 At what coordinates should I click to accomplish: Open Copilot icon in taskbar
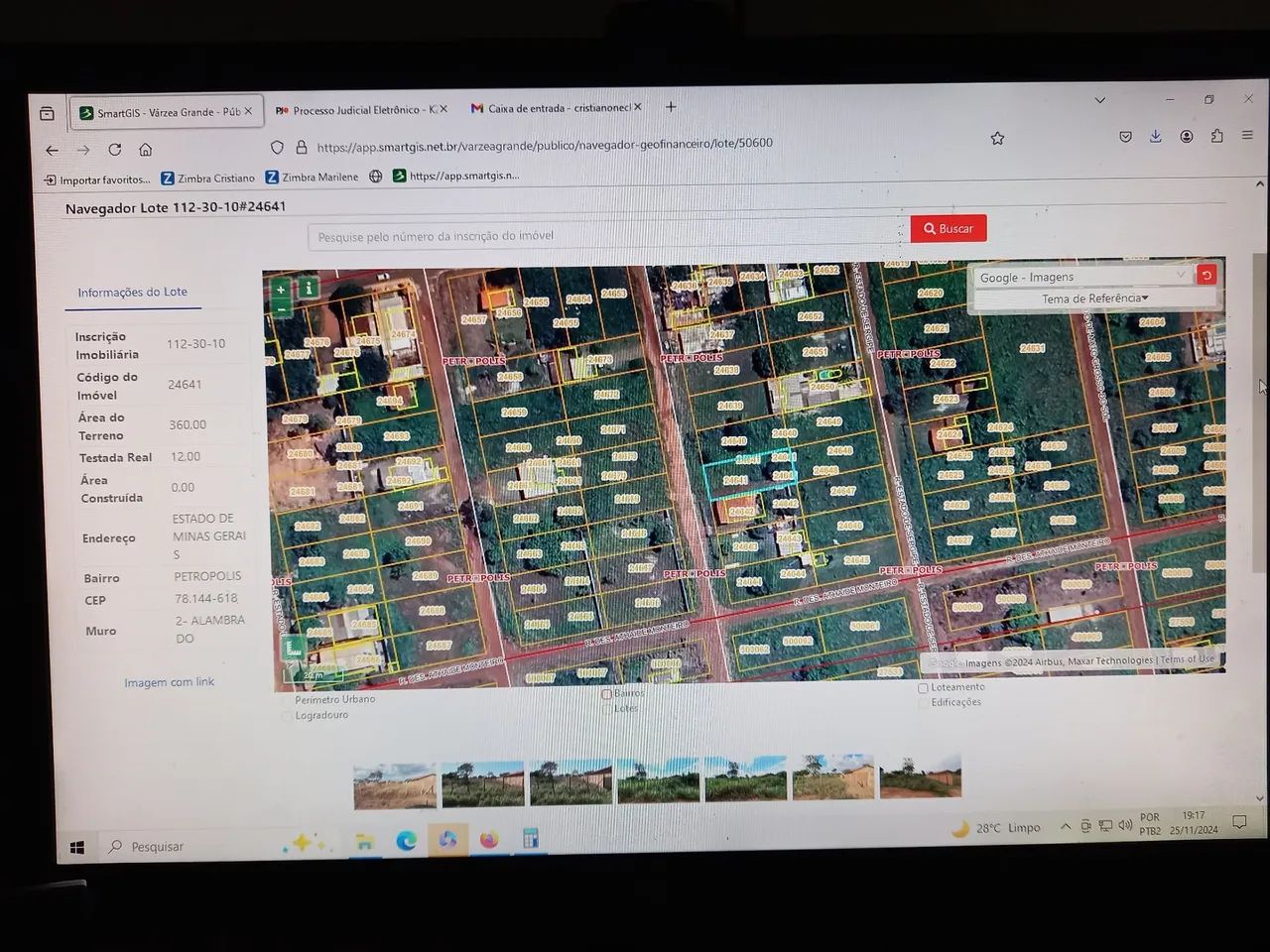(447, 841)
